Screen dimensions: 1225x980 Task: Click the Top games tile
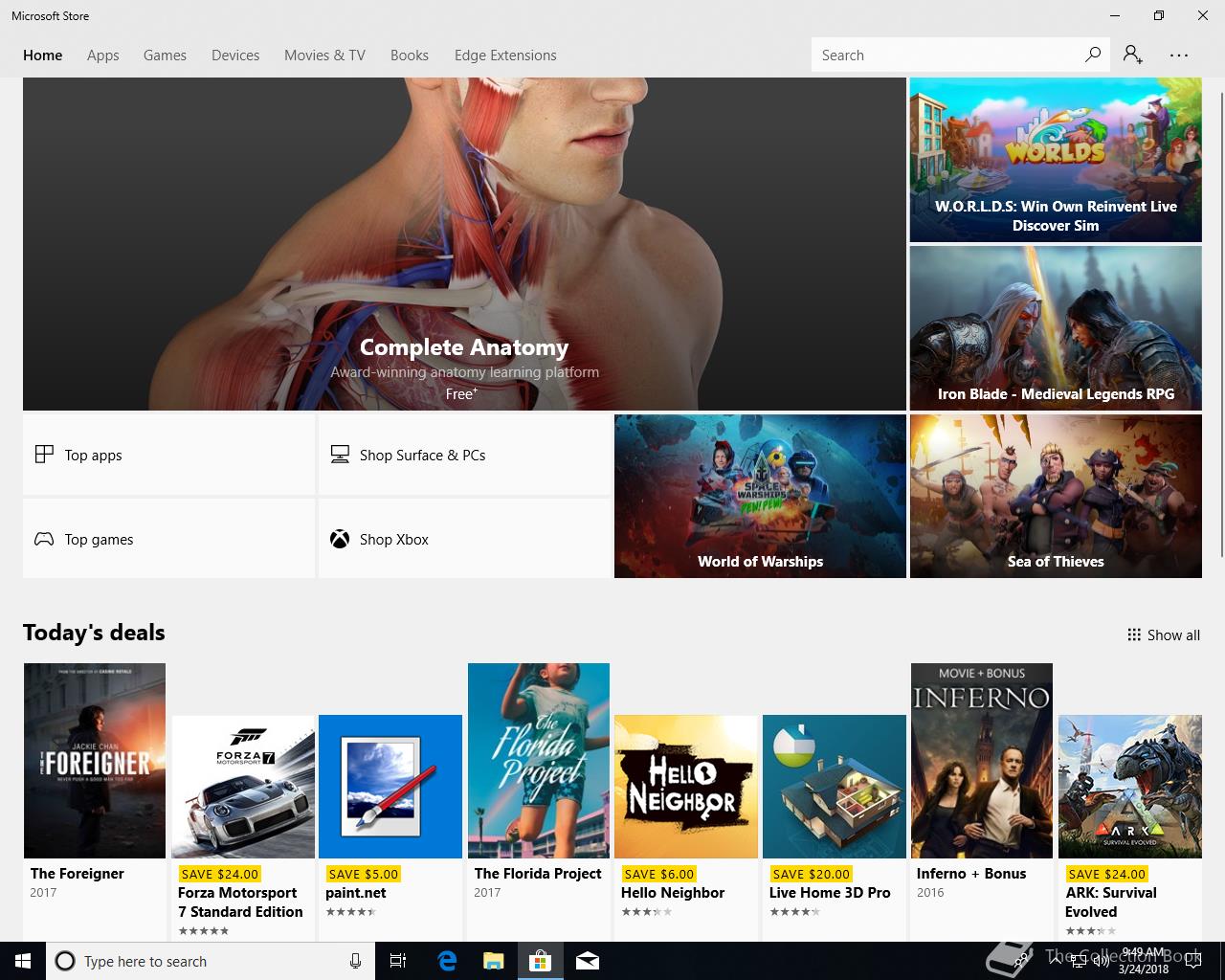pyautogui.click(x=168, y=539)
